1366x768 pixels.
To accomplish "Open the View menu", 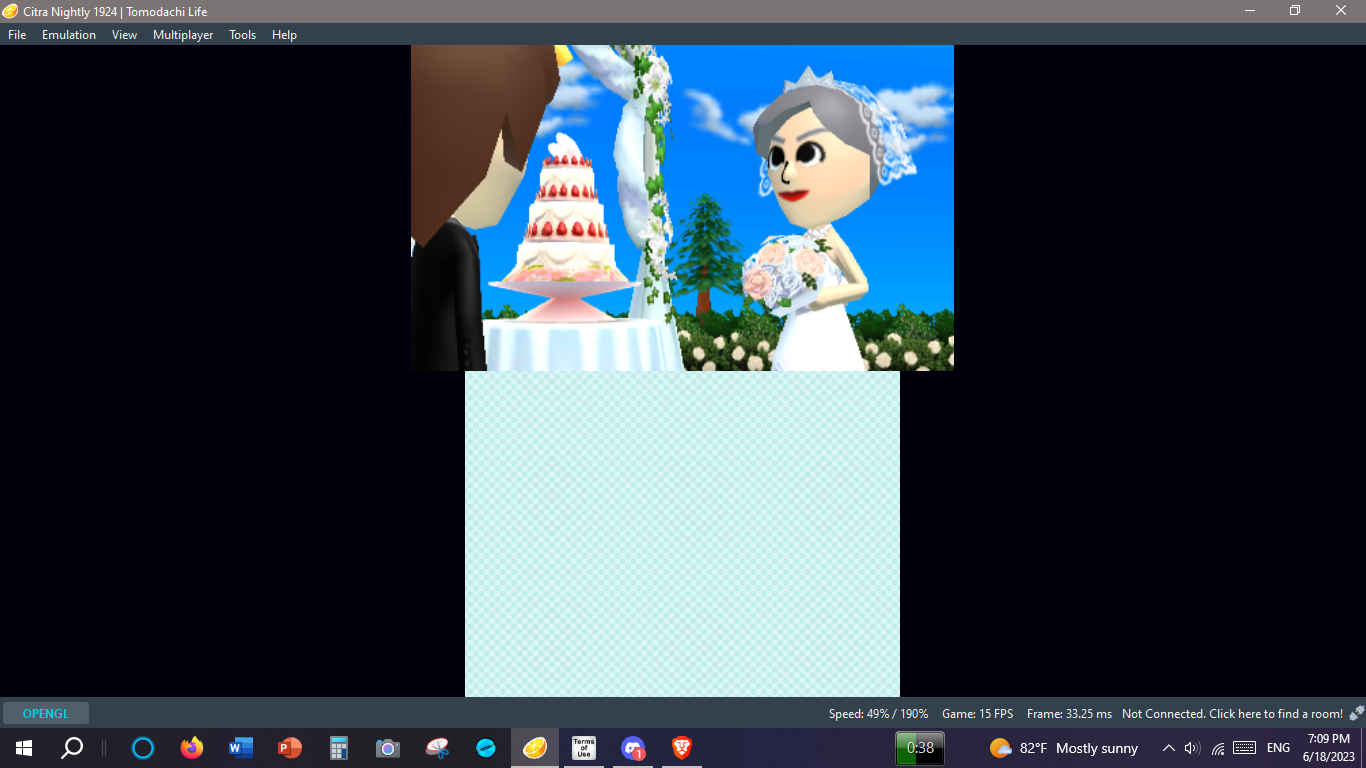I will tap(124, 35).
